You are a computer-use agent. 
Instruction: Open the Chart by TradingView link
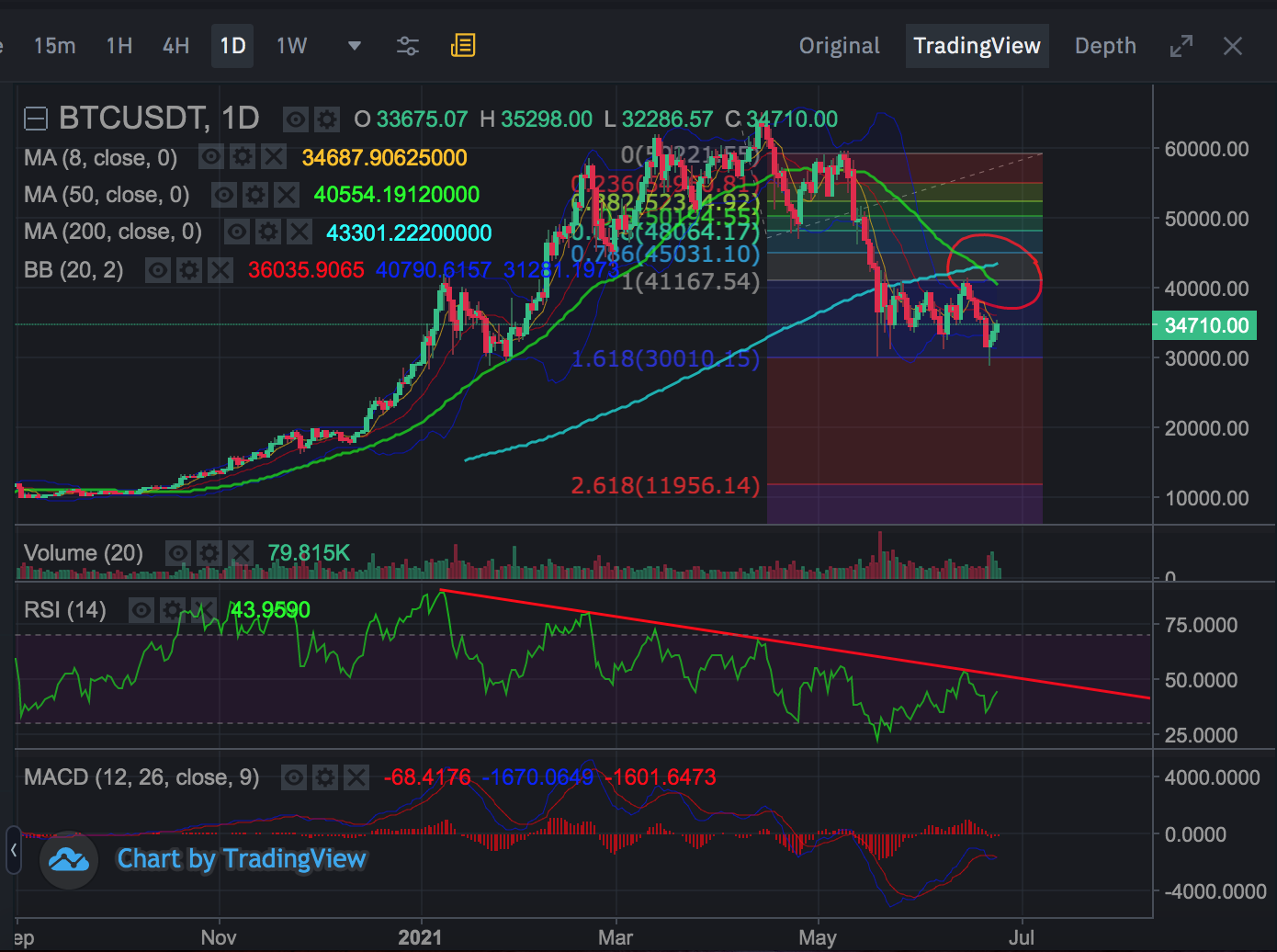pos(242,858)
